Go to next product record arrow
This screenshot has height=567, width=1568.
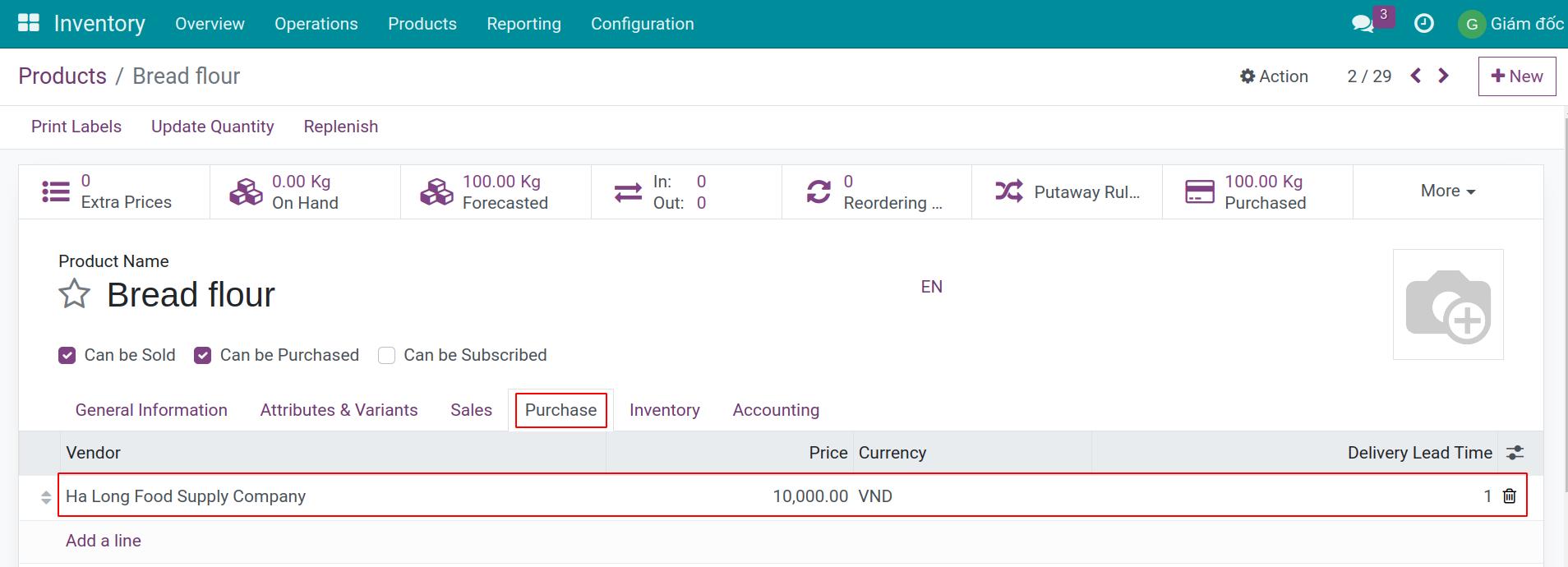point(1444,76)
